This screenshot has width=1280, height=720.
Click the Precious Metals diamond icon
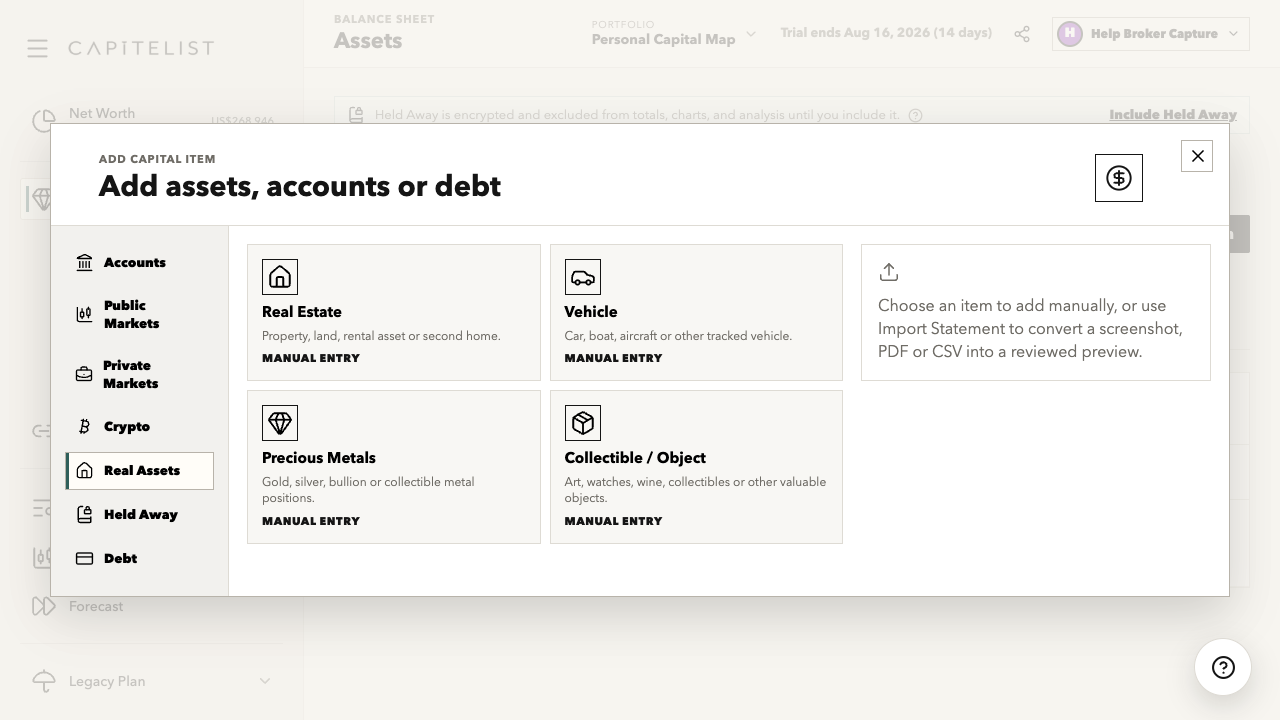click(280, 423)
